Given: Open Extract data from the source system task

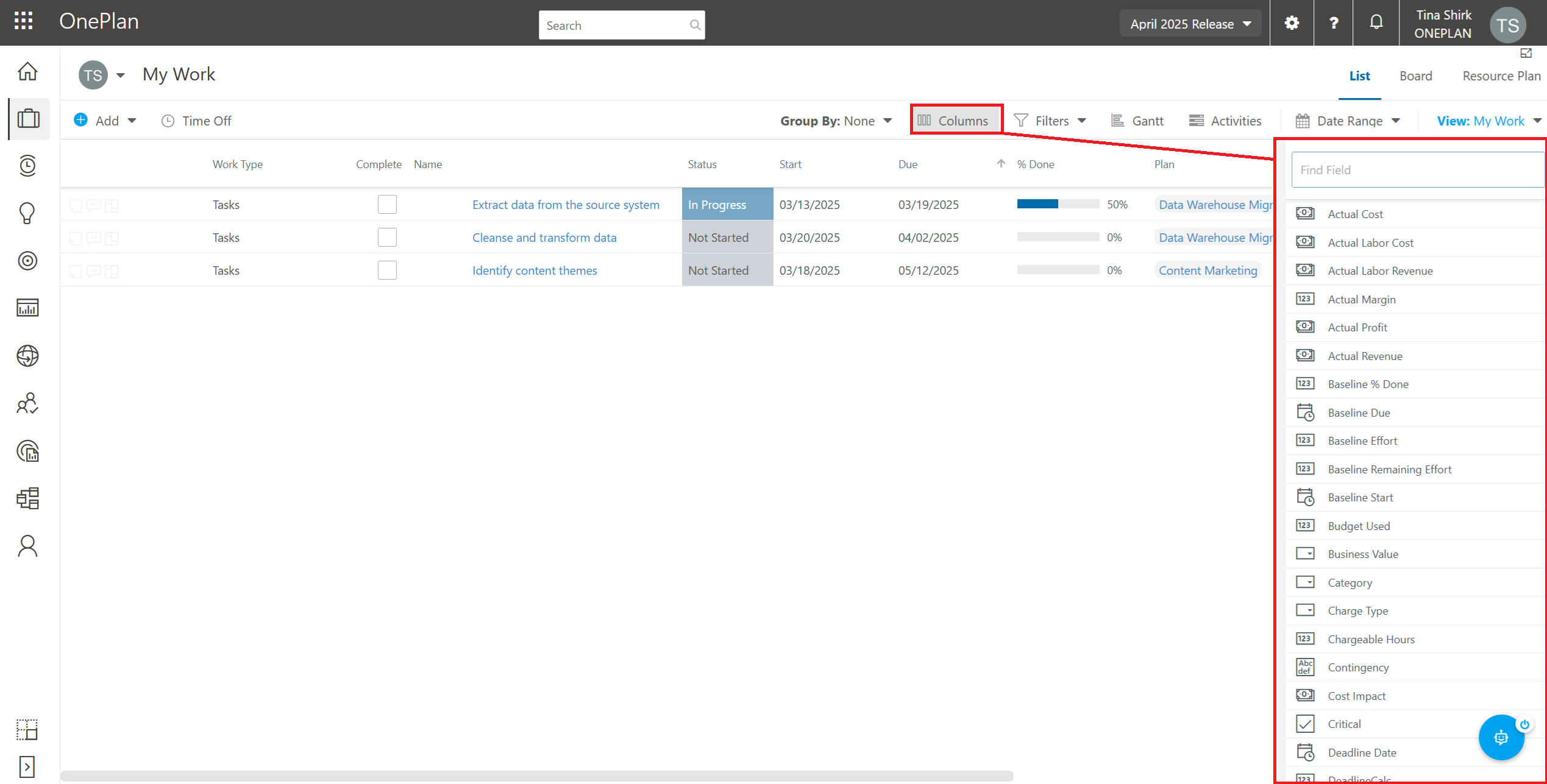Looking at the screenshot, I should pos(566,205).
